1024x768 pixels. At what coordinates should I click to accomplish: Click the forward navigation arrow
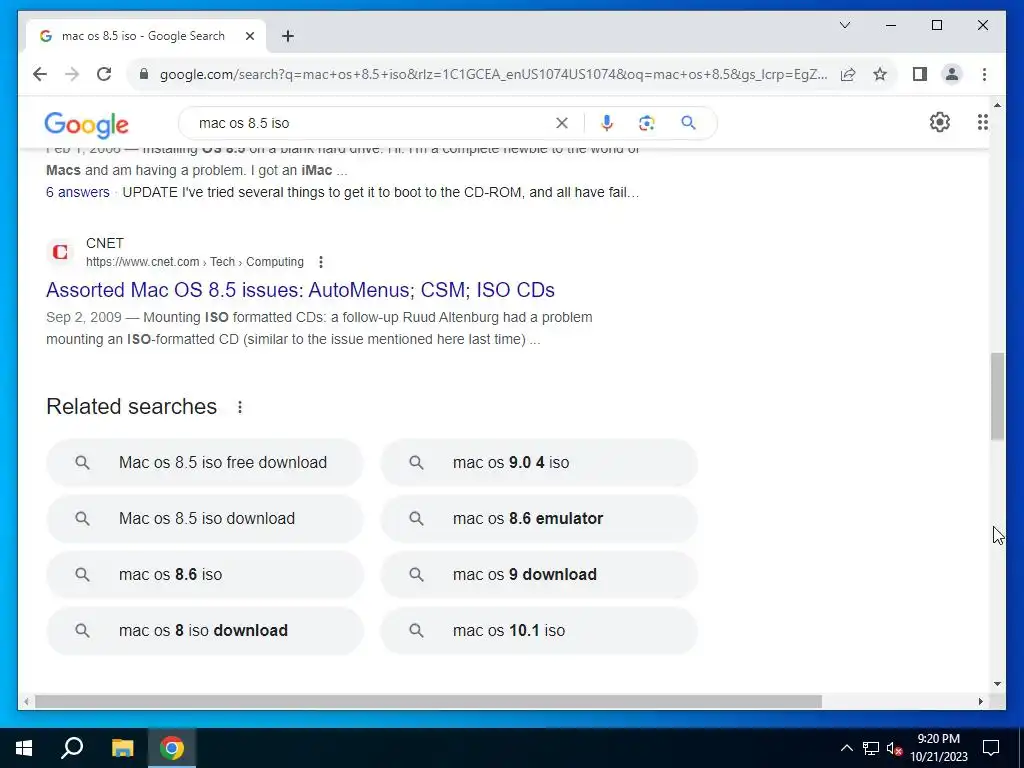[x=72, y=74]
